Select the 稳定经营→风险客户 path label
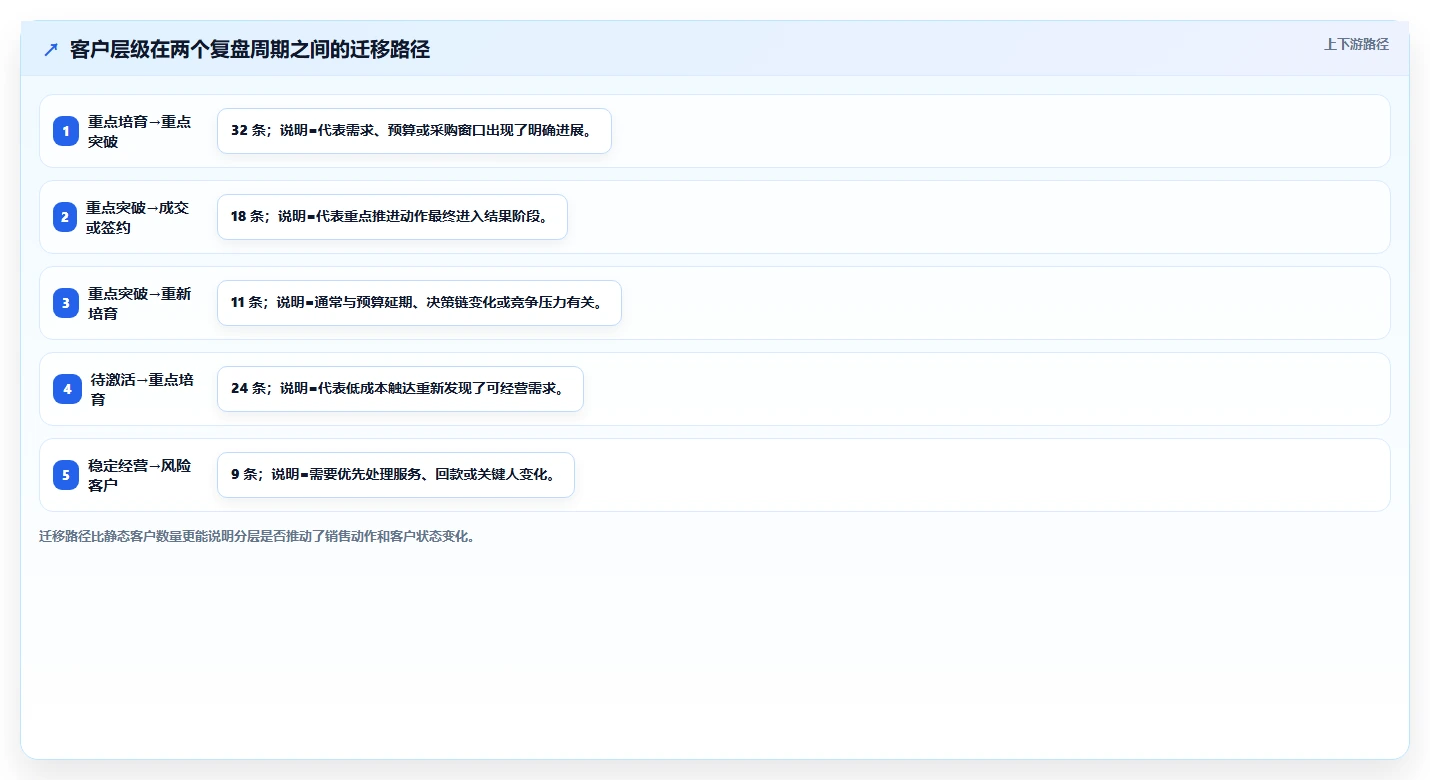Viewport: 1430px width, 780px height. pyautogui.click(x=139, y=475)
